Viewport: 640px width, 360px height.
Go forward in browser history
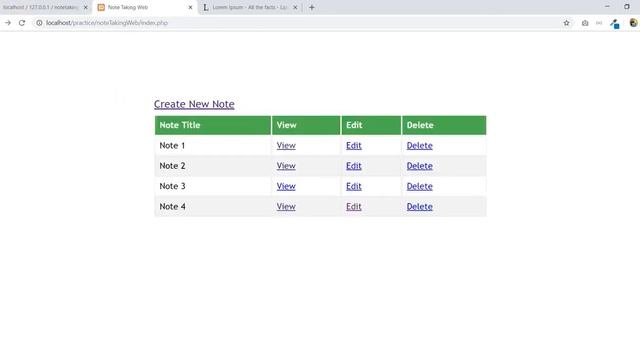8,23
